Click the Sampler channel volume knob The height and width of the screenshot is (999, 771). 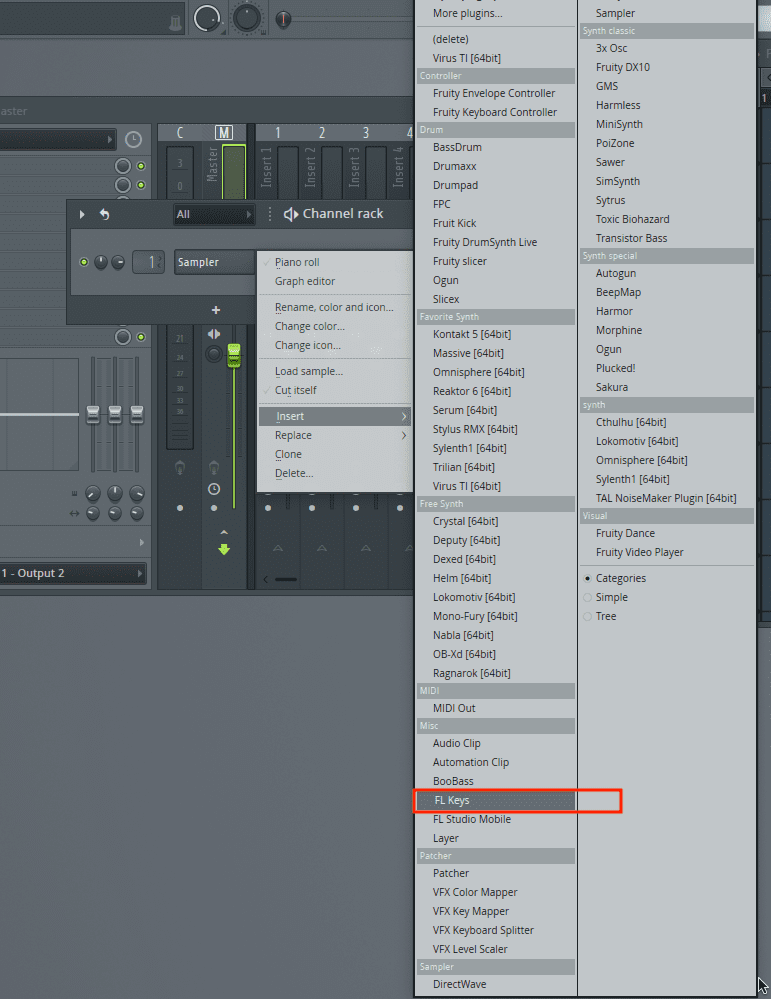[x=118, y=262]
